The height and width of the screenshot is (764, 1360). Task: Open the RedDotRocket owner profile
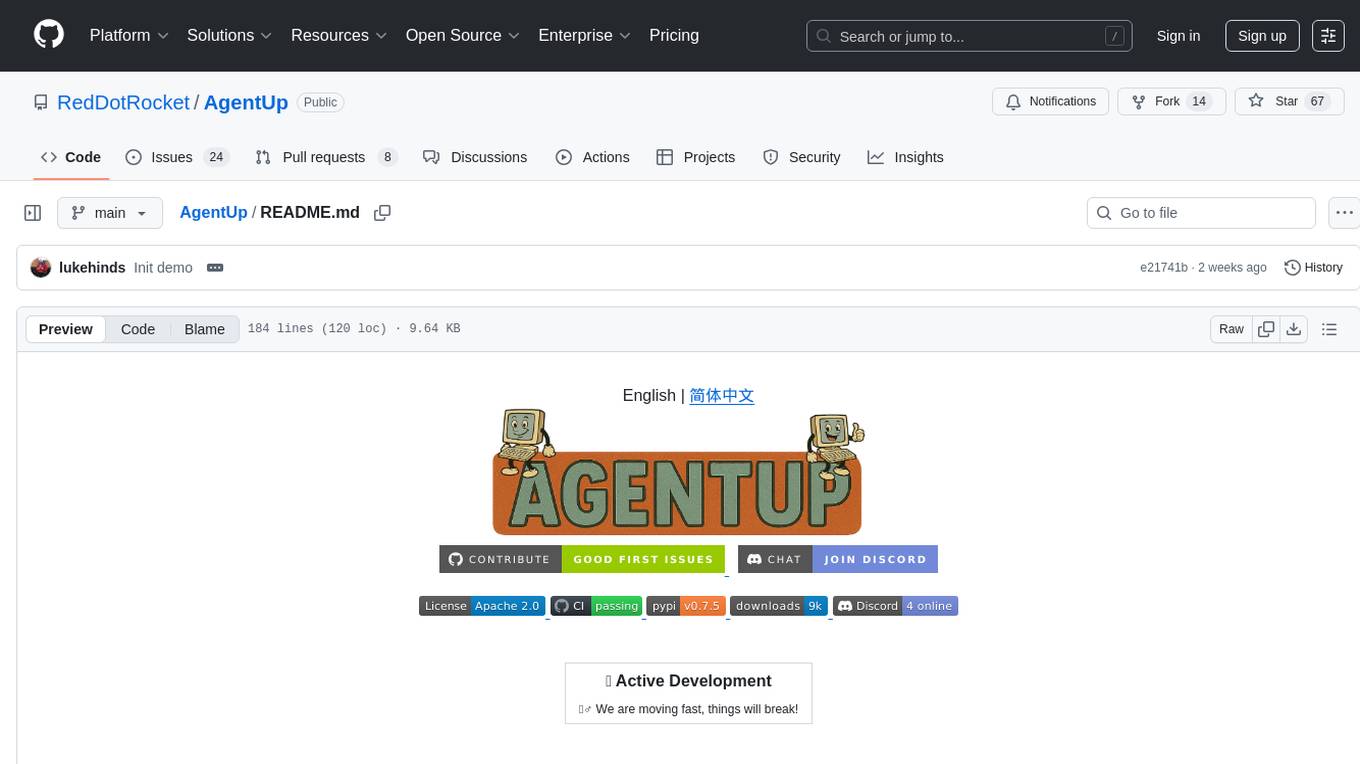pos(123,102)
